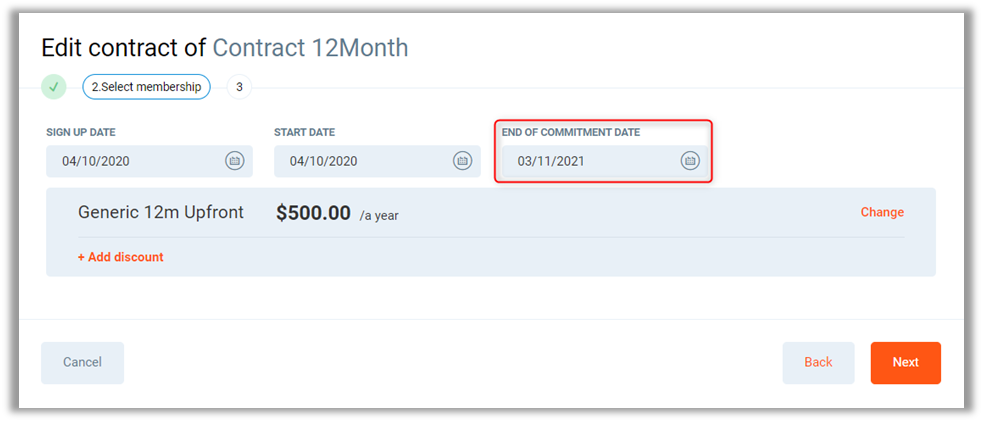Click the $500.00 price amount
The height and width of the screenshot is (422, 984).
313,213
